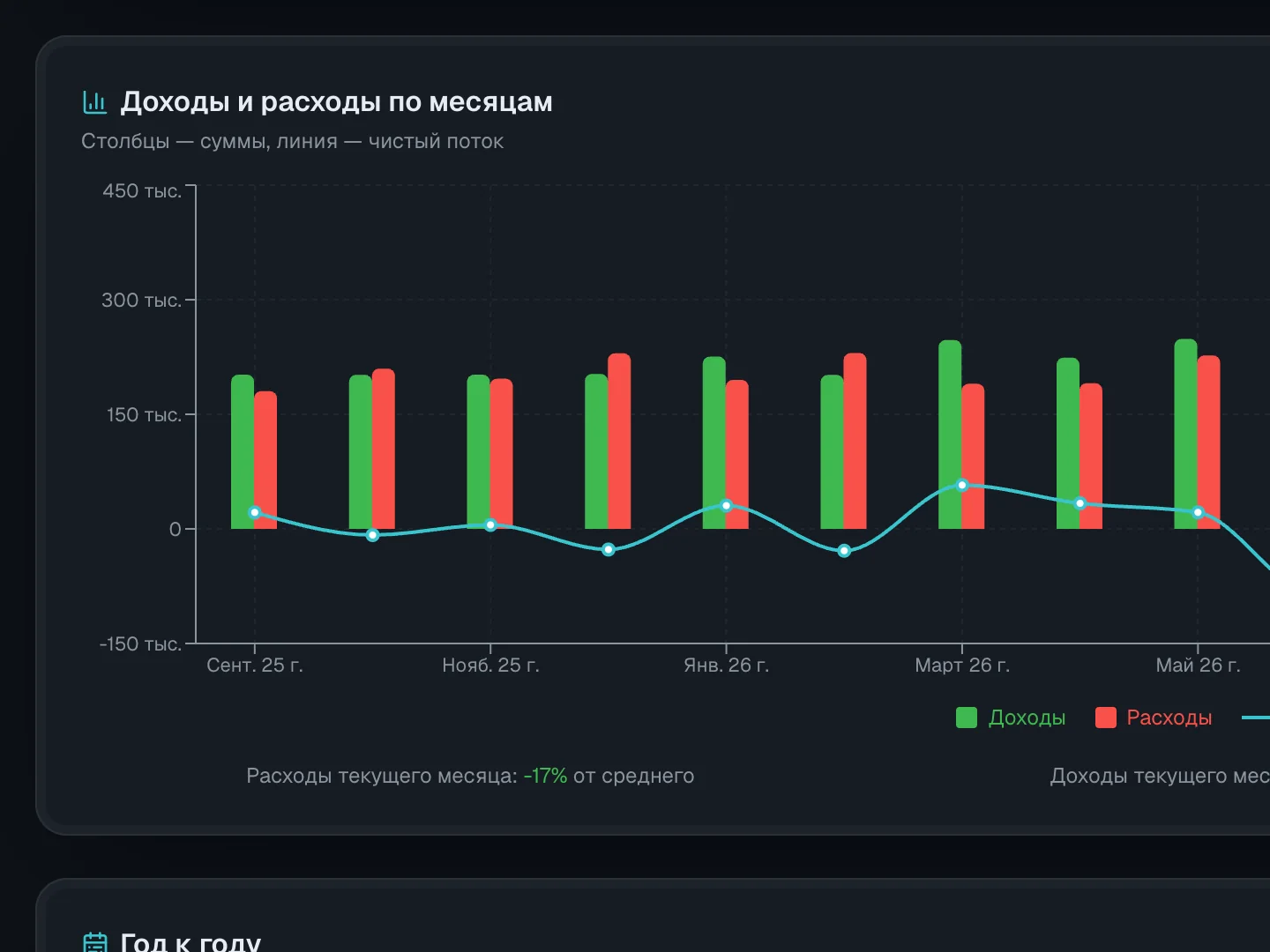Click the green Доходы legend swatch
1270x952 pixels.
967,718
